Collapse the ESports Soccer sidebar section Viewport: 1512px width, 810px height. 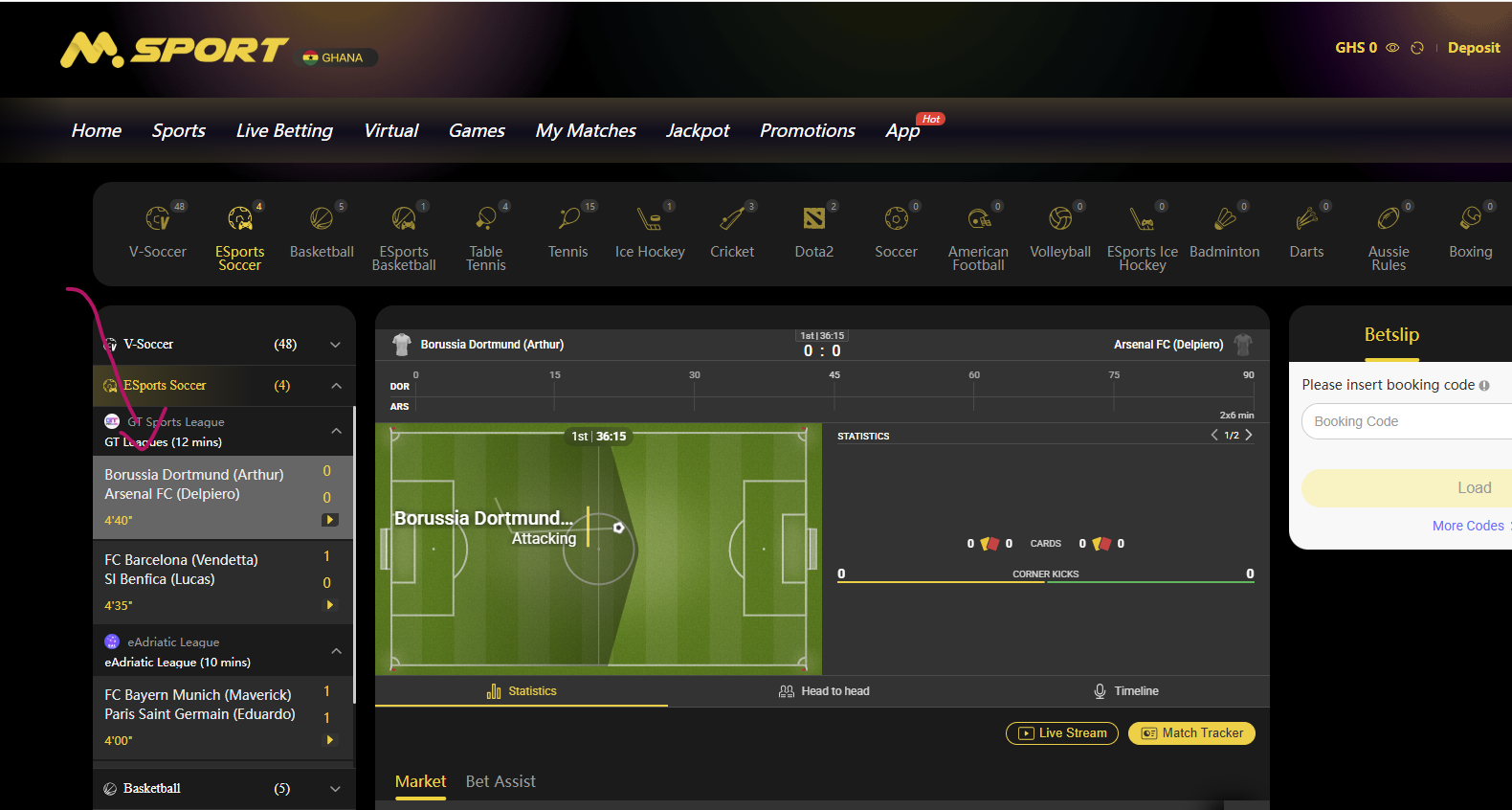point(336,386)
